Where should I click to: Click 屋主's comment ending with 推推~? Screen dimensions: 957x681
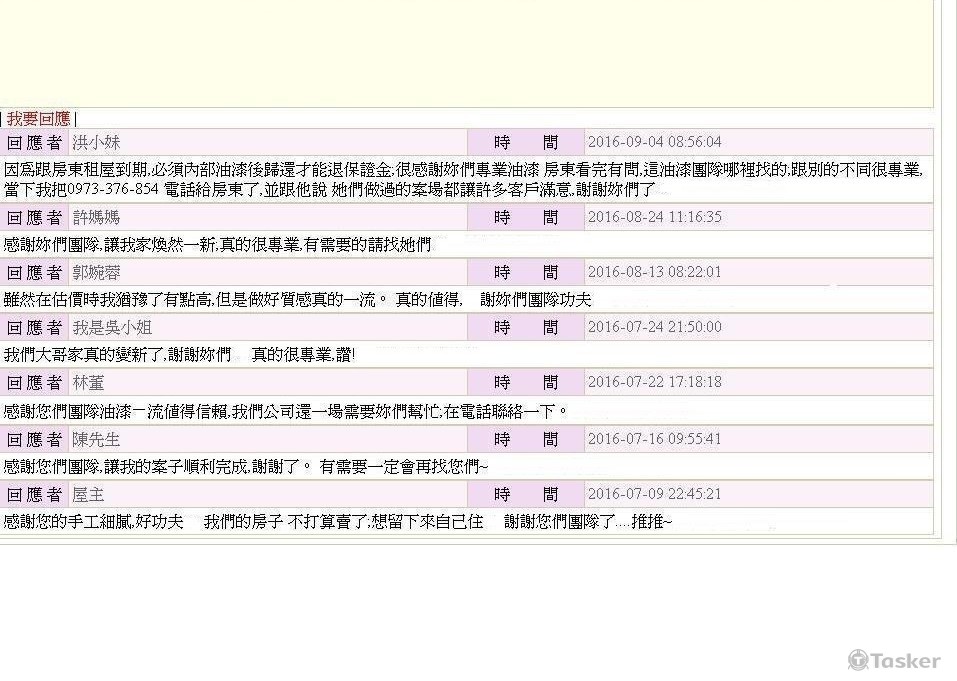(338, 522)
